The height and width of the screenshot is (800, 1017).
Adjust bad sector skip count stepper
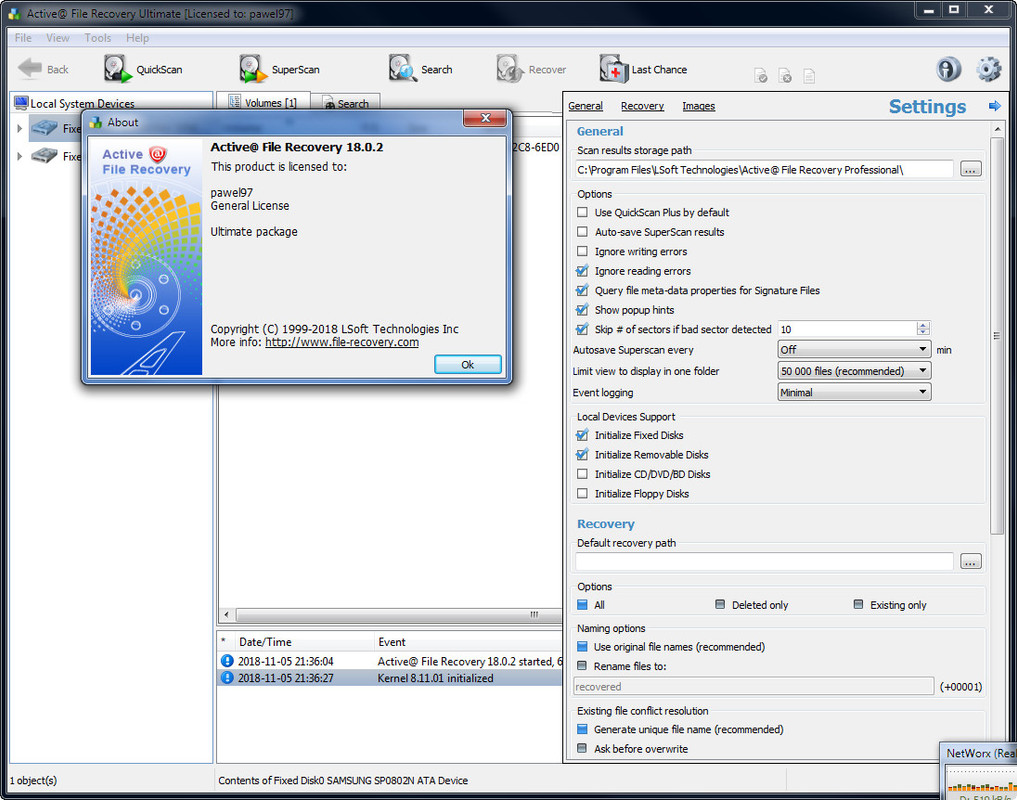point(924,329)
